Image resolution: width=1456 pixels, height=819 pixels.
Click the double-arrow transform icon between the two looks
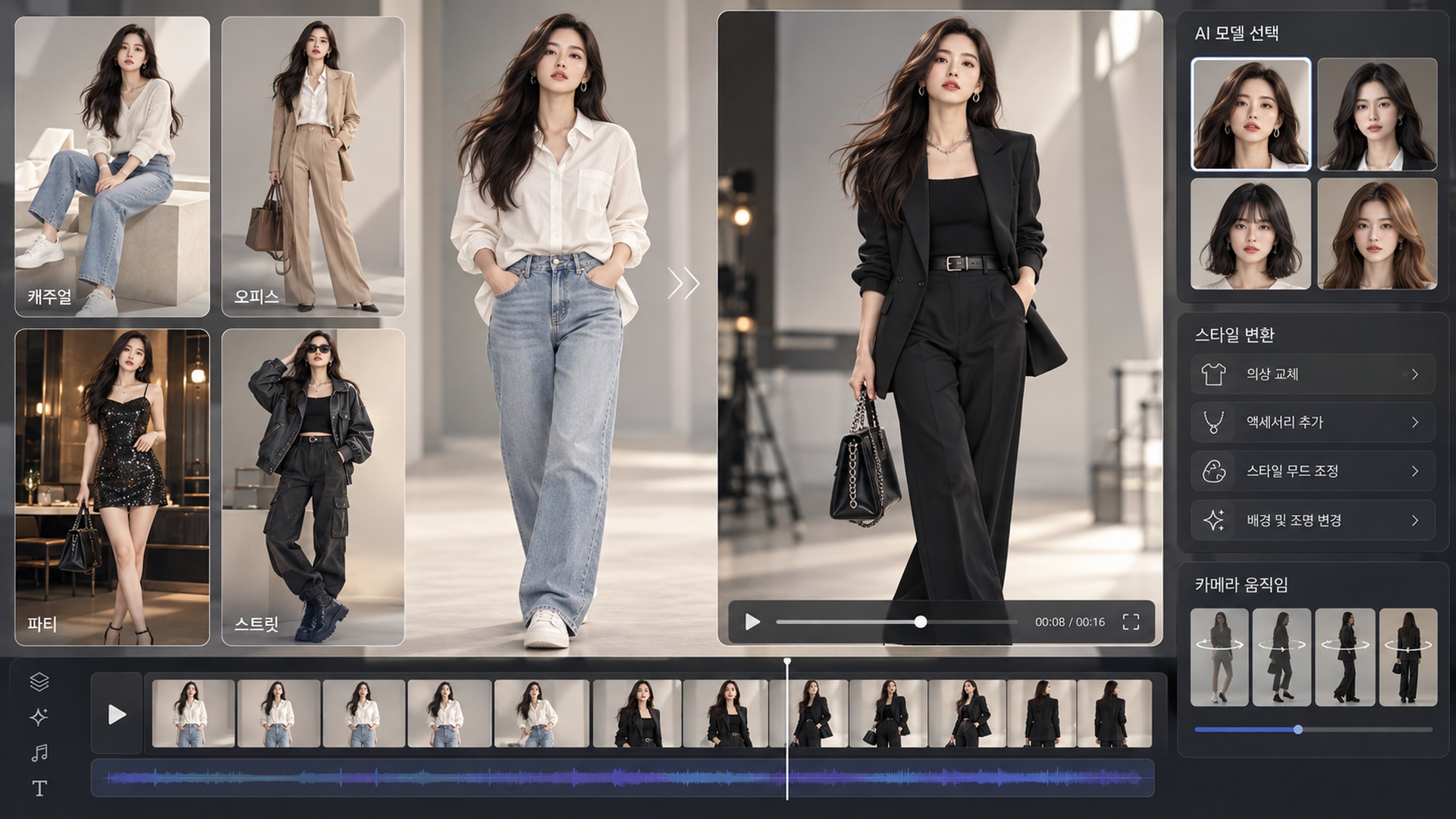(x=683, y=284)
